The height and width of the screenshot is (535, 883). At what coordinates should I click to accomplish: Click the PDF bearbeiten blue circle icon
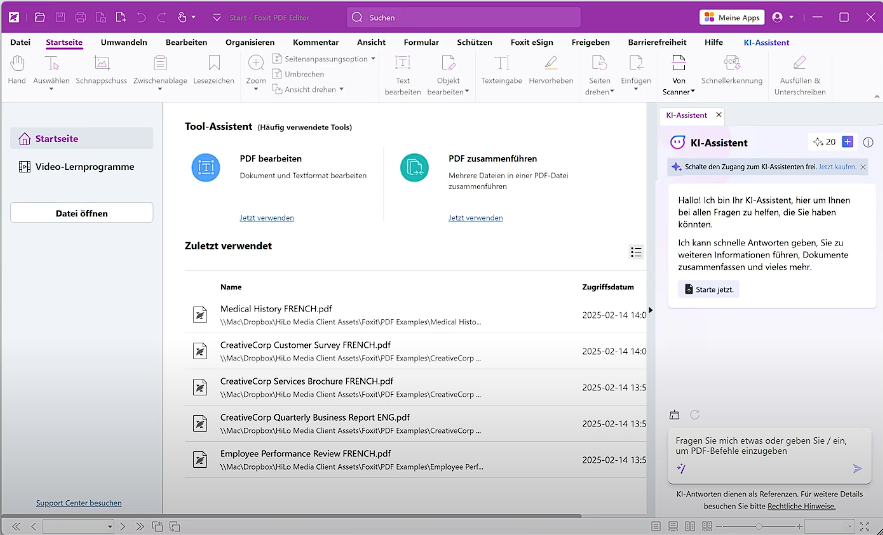pyautogui.click(x=206, y=168)
